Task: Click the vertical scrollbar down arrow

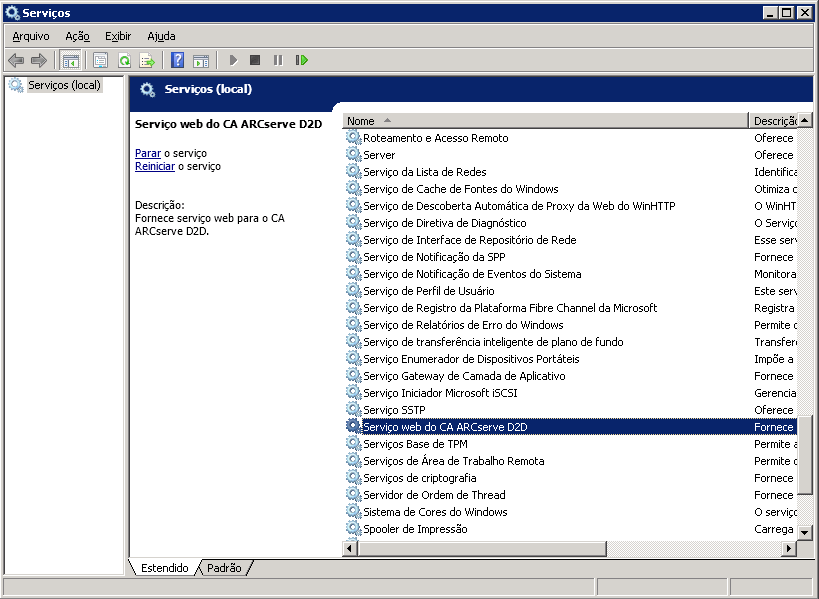Action: coord(804,531)
